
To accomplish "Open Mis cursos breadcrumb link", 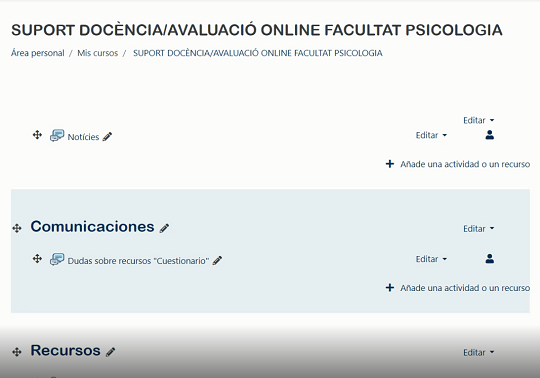I will coord(97,53).
